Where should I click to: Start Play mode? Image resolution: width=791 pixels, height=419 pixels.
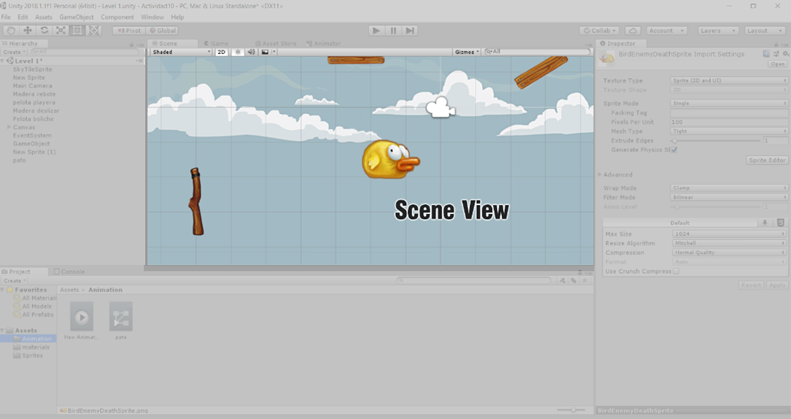tap(376, 30)
